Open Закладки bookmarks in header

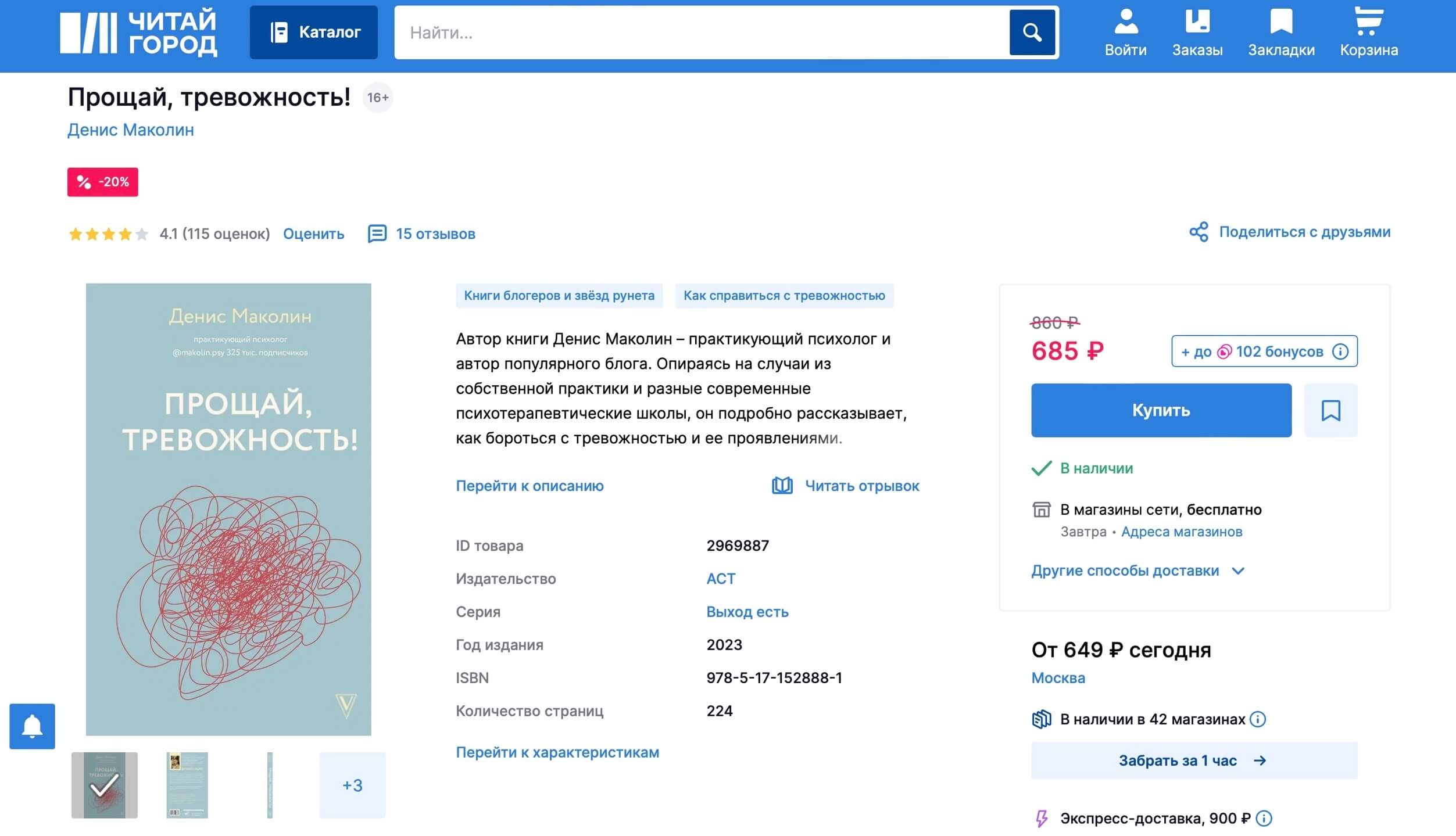[x=1281, y=33]
